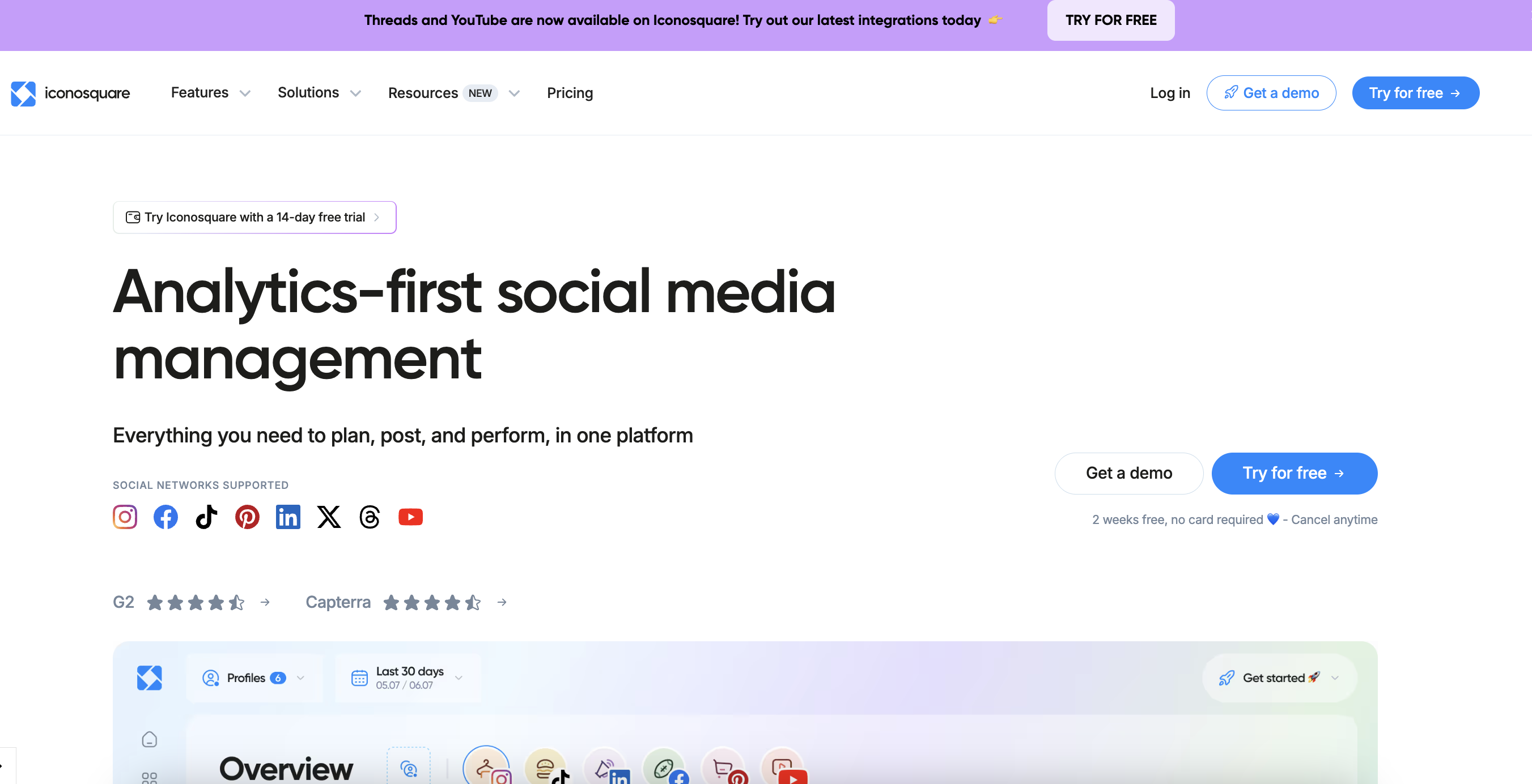Click the Threads network icon
The height and width of the screenshot is (784, 1532).
[370, 517]
